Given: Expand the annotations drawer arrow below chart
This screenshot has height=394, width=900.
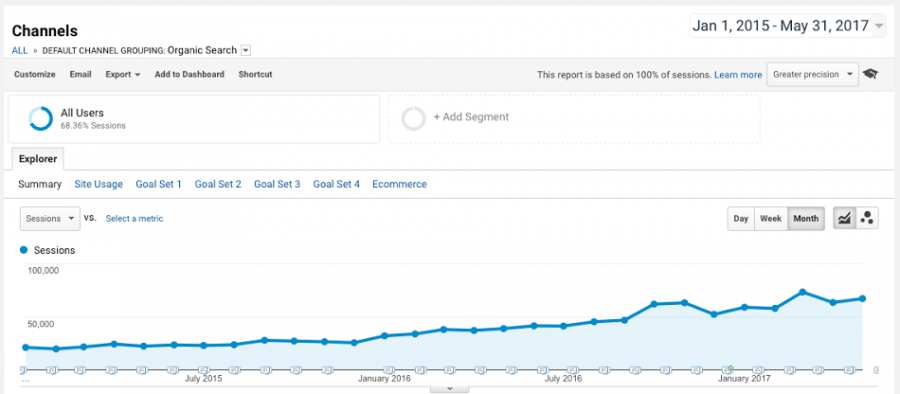Looking at the screenshot, I should click(x=449, y=389).
